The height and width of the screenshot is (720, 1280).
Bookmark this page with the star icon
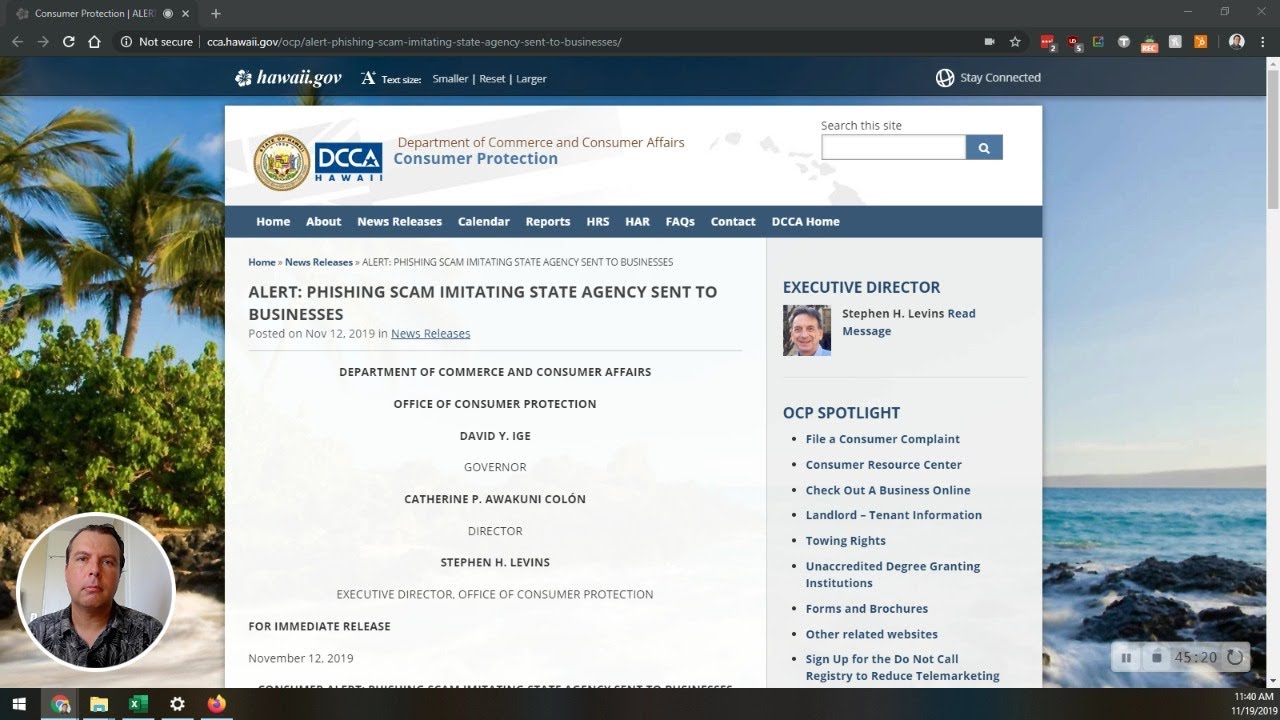point(1015,42)
